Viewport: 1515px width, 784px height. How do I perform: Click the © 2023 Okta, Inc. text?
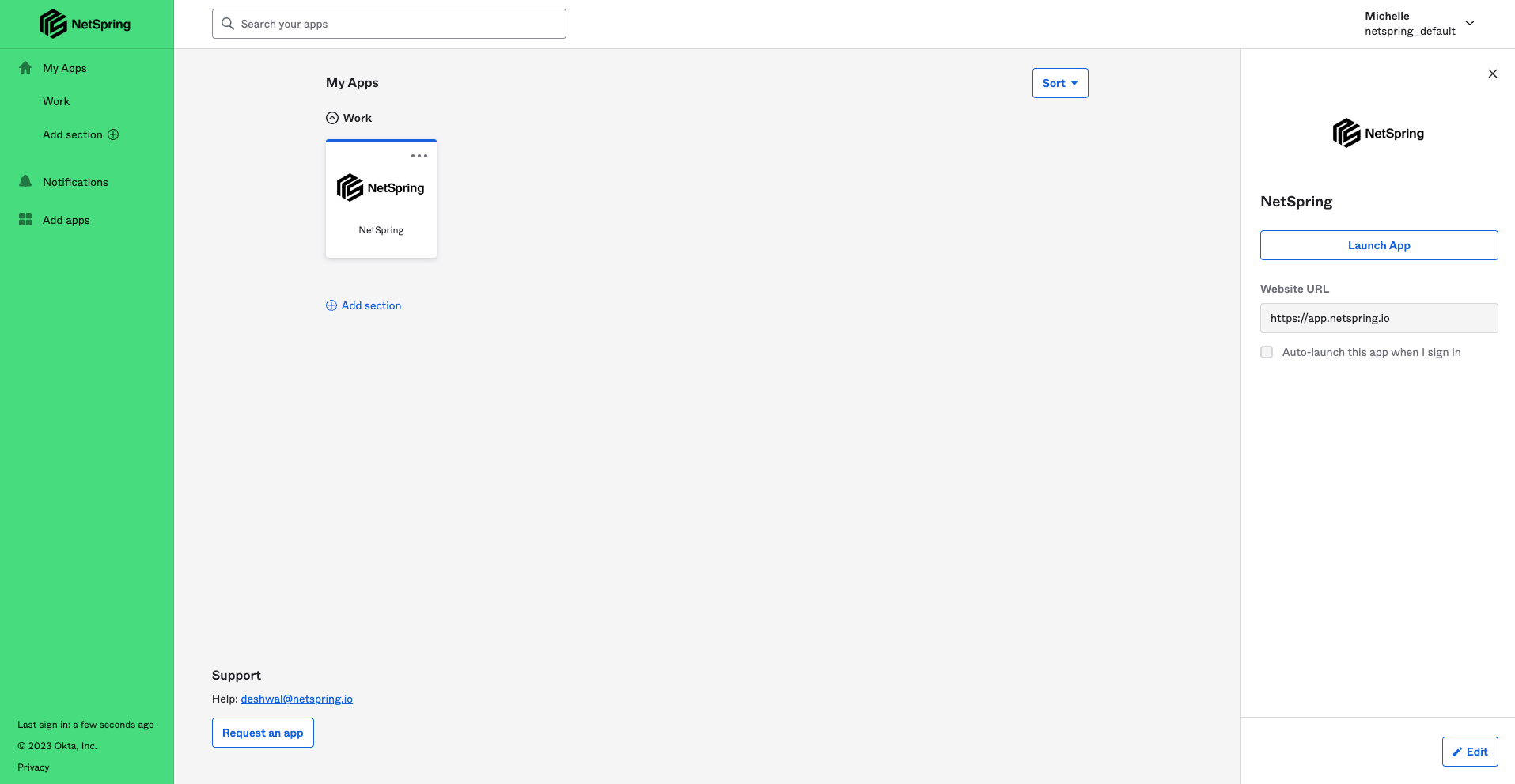[x=57, y=746]
